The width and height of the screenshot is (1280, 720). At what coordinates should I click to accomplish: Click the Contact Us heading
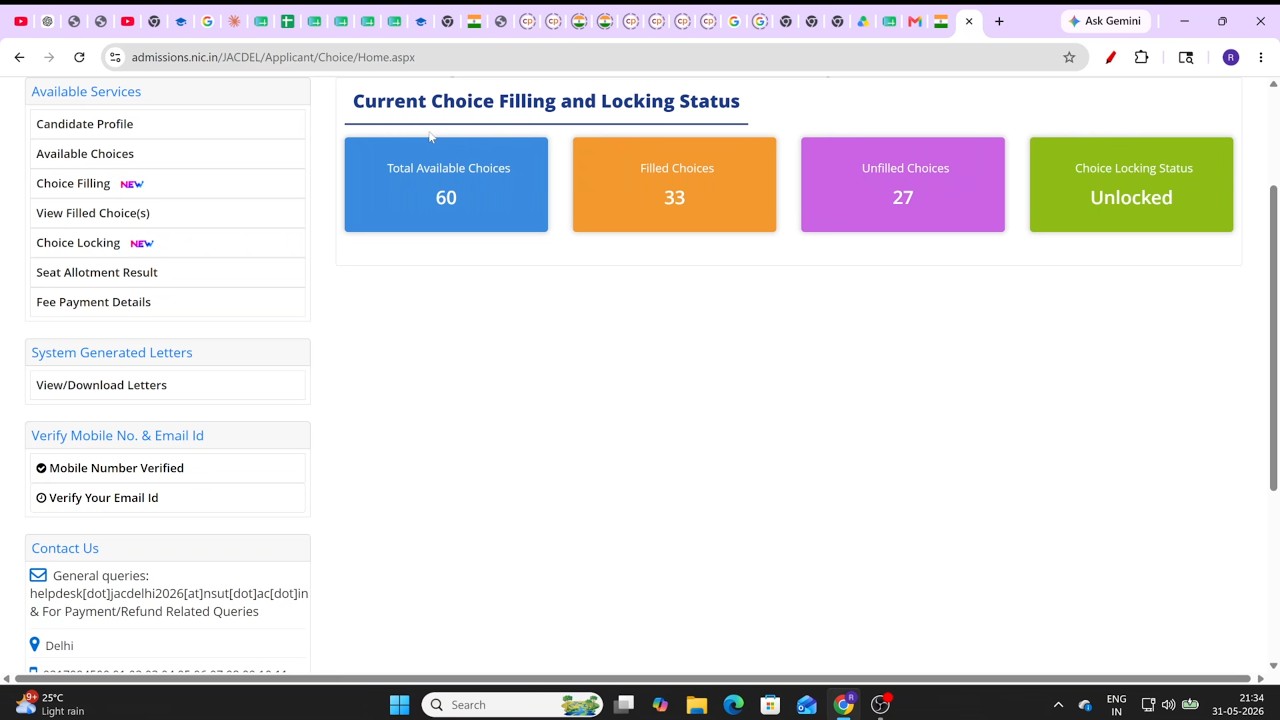tap(65, 549)
